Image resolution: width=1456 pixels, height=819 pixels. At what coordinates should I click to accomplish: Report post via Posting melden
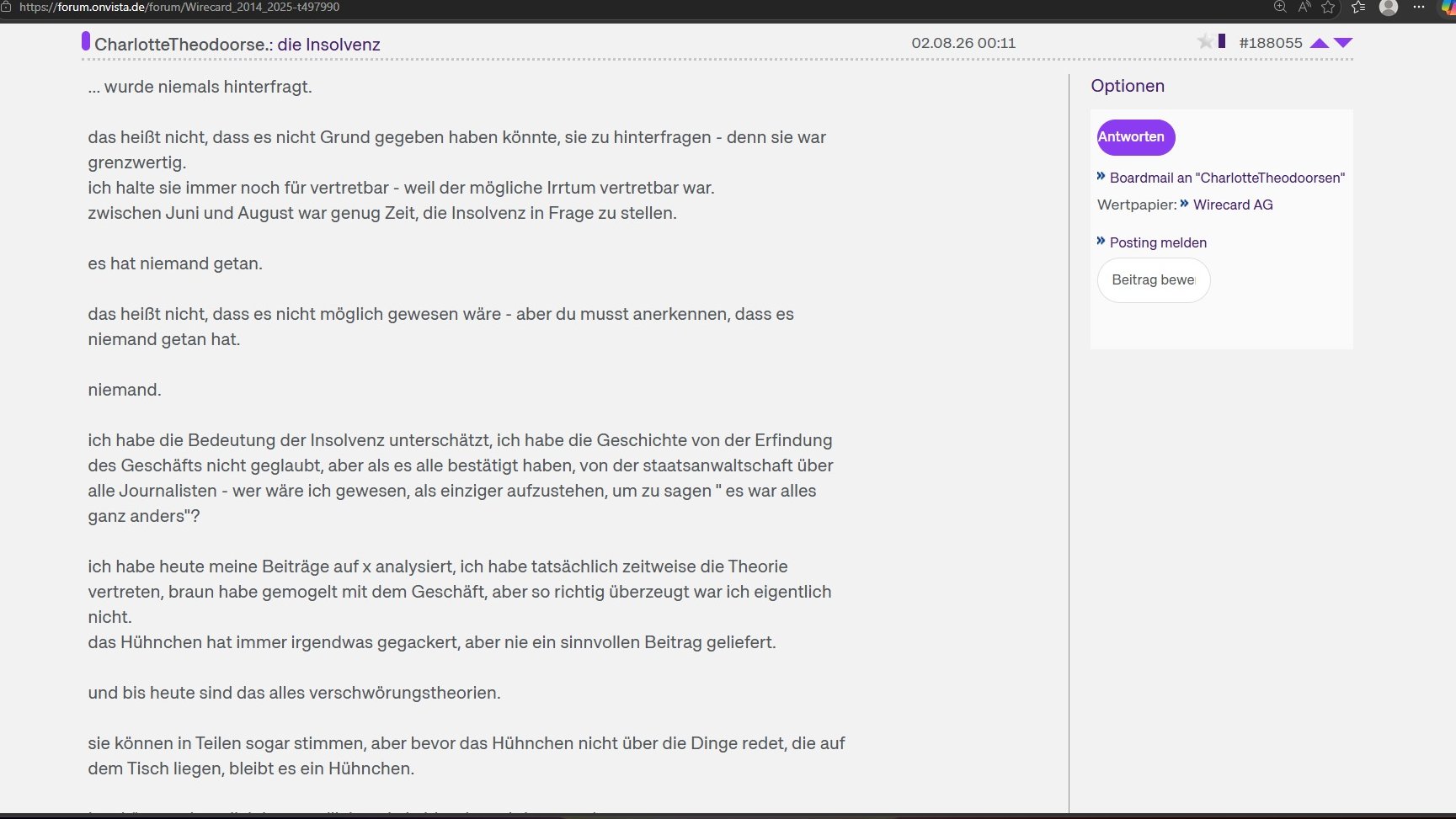tap(1158, 242)
